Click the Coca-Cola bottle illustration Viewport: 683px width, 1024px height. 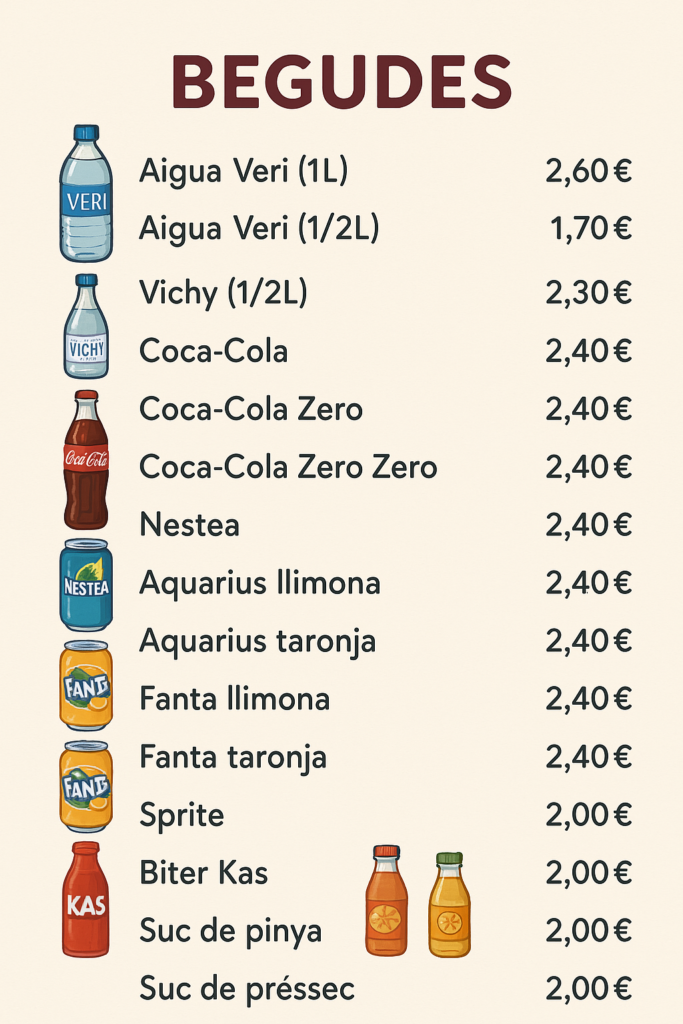(86, 460)
